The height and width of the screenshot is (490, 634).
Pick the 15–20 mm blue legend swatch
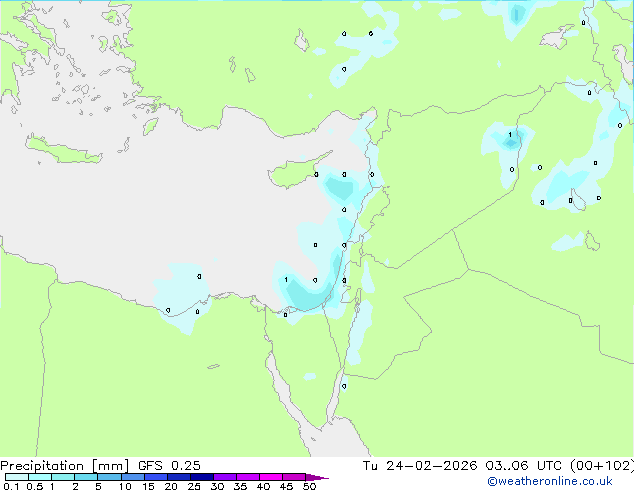155,477
